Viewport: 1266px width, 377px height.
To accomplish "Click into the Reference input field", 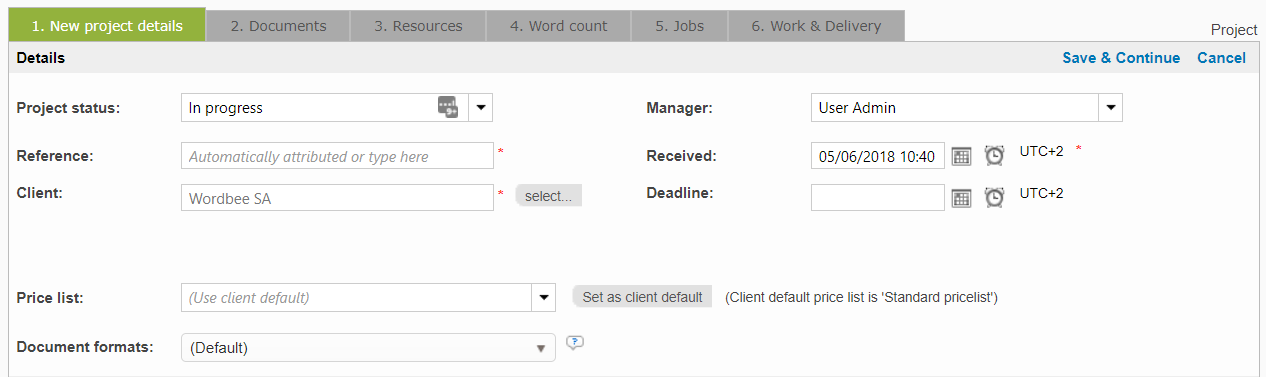I will tap(338, 156).
